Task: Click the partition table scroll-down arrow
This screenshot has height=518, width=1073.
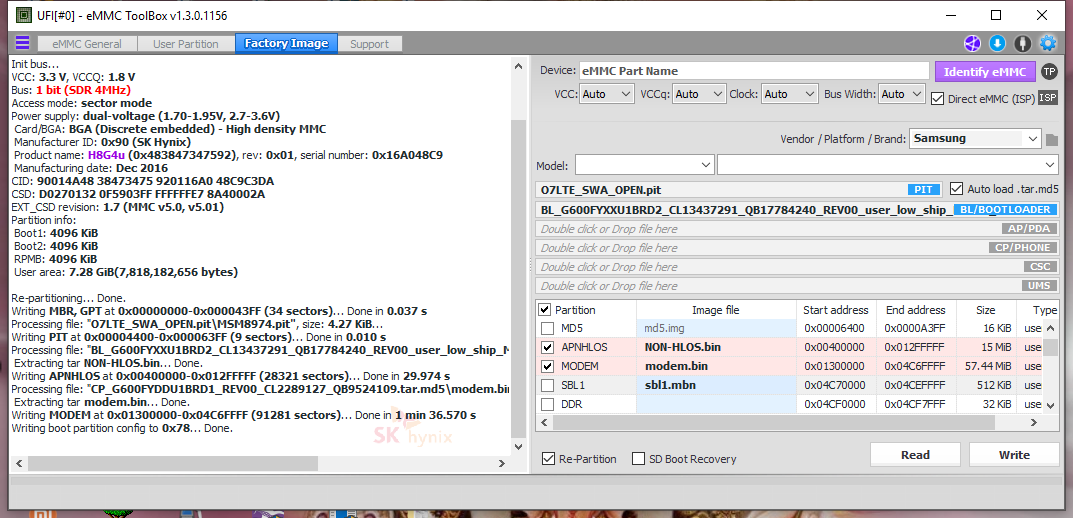Action: tap(1049, 405)
